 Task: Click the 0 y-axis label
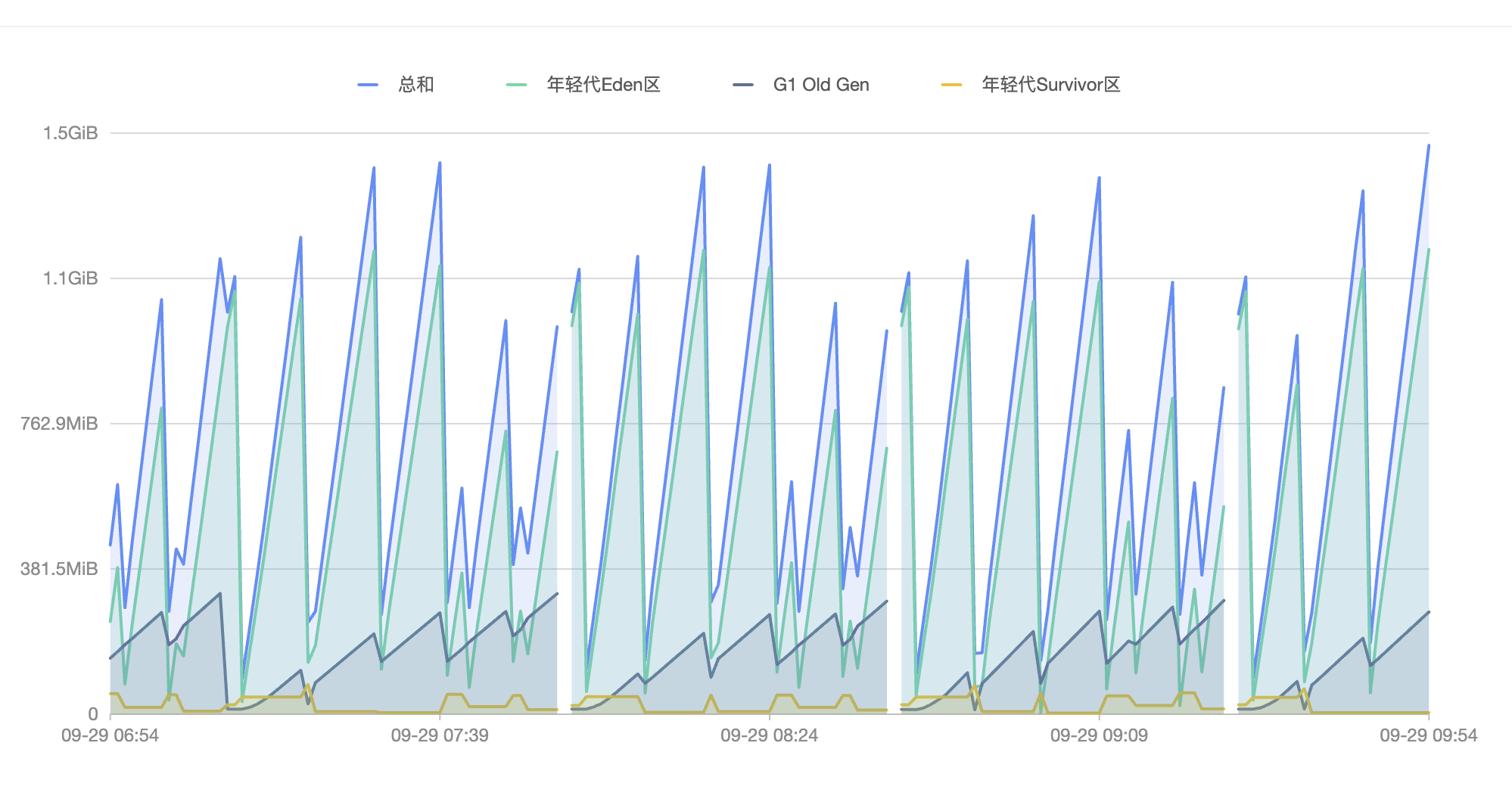[x=93, y=714]
